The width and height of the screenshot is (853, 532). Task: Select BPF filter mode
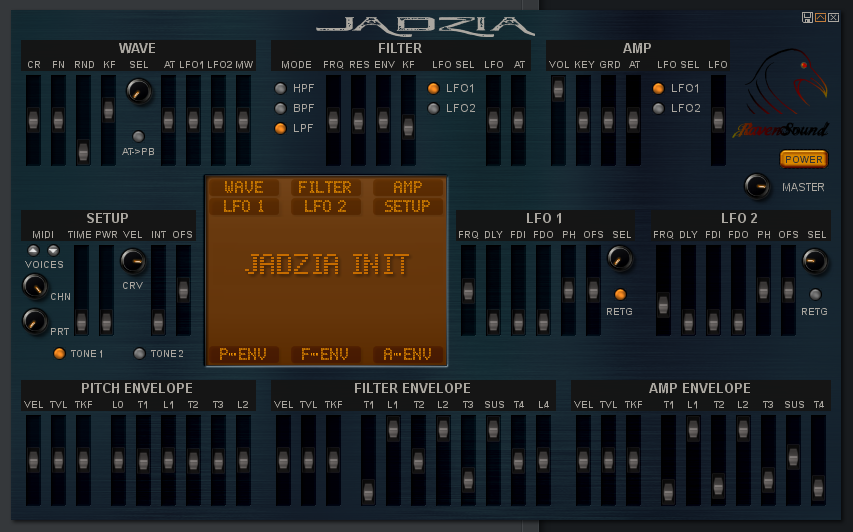pyautogui.click(x=280, y=108)
